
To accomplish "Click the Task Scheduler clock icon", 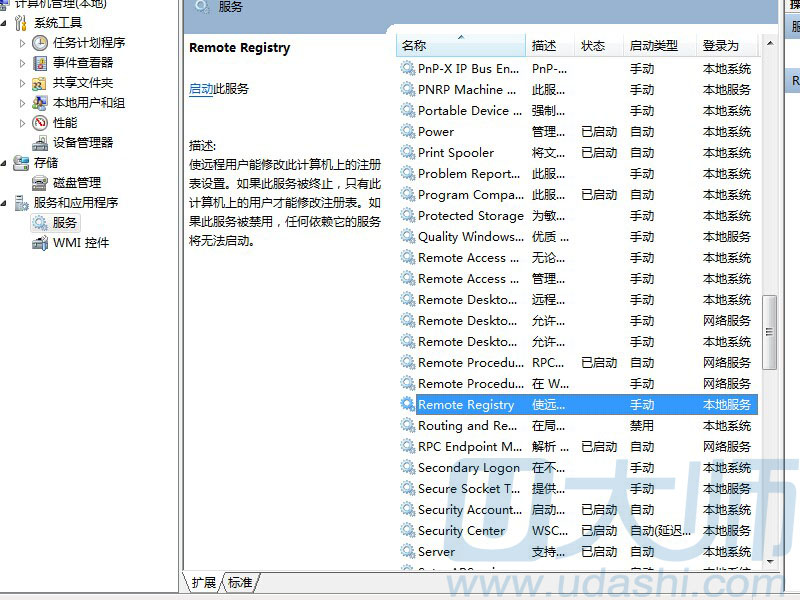I will [40, 43].
